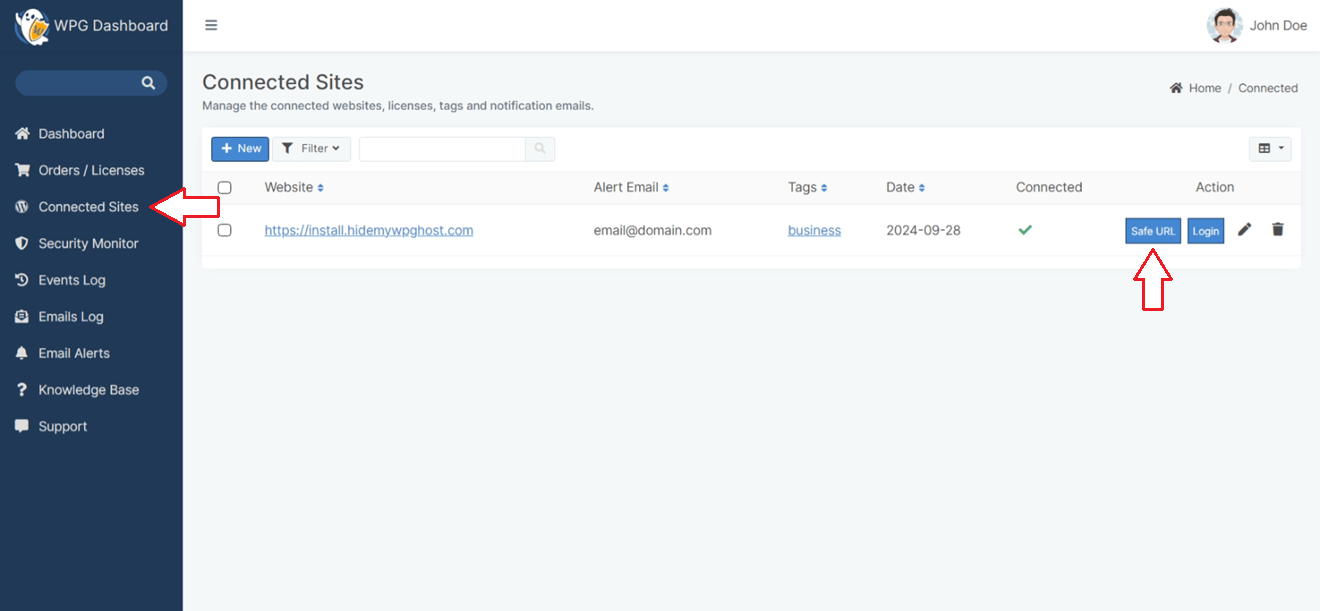Screen dimensions: 1320x611
Task: Expand the table columns view dropdown
Action: [1270, 149]
